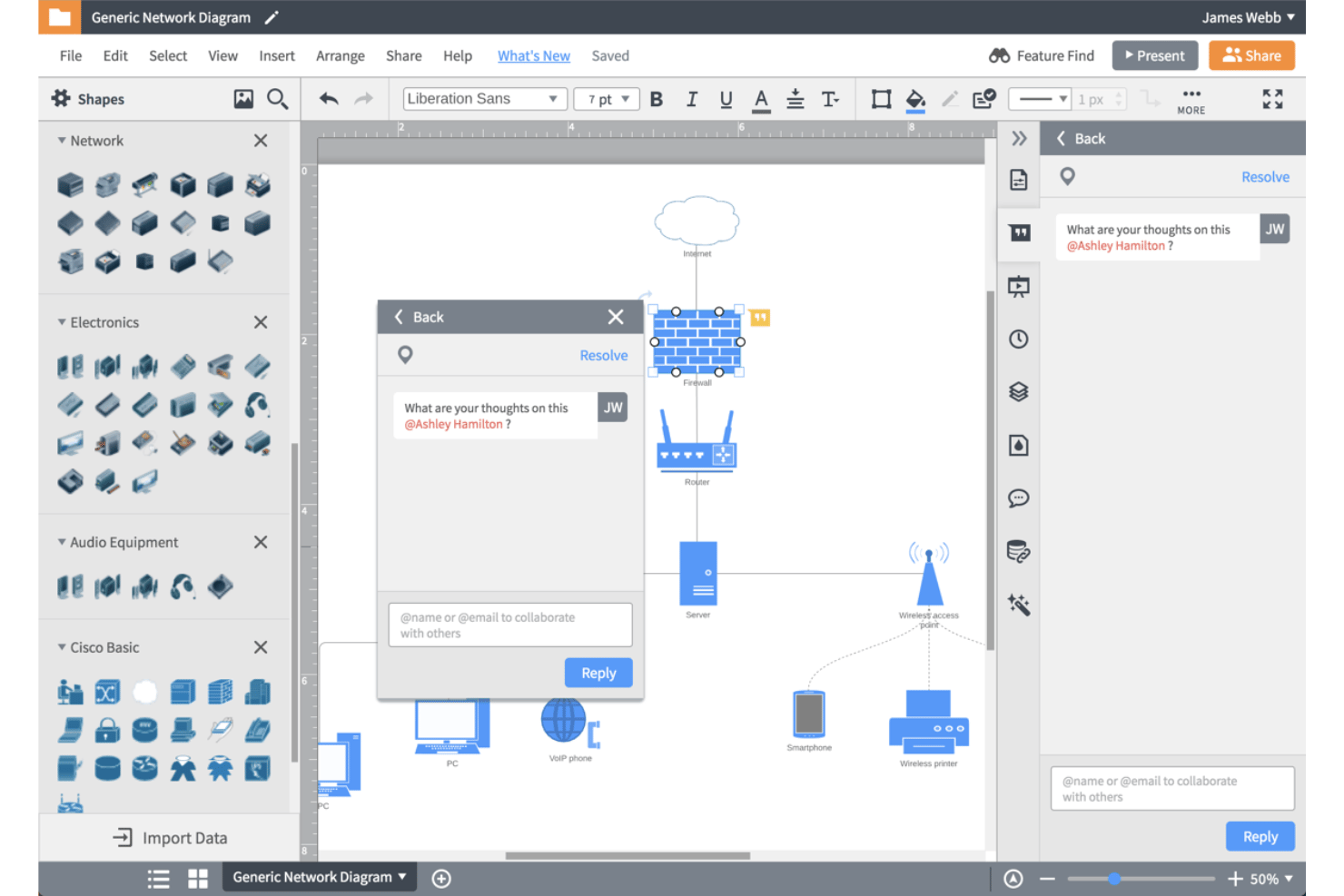
Task: Click the folder icon in the title bar
Action: point(60,17)
